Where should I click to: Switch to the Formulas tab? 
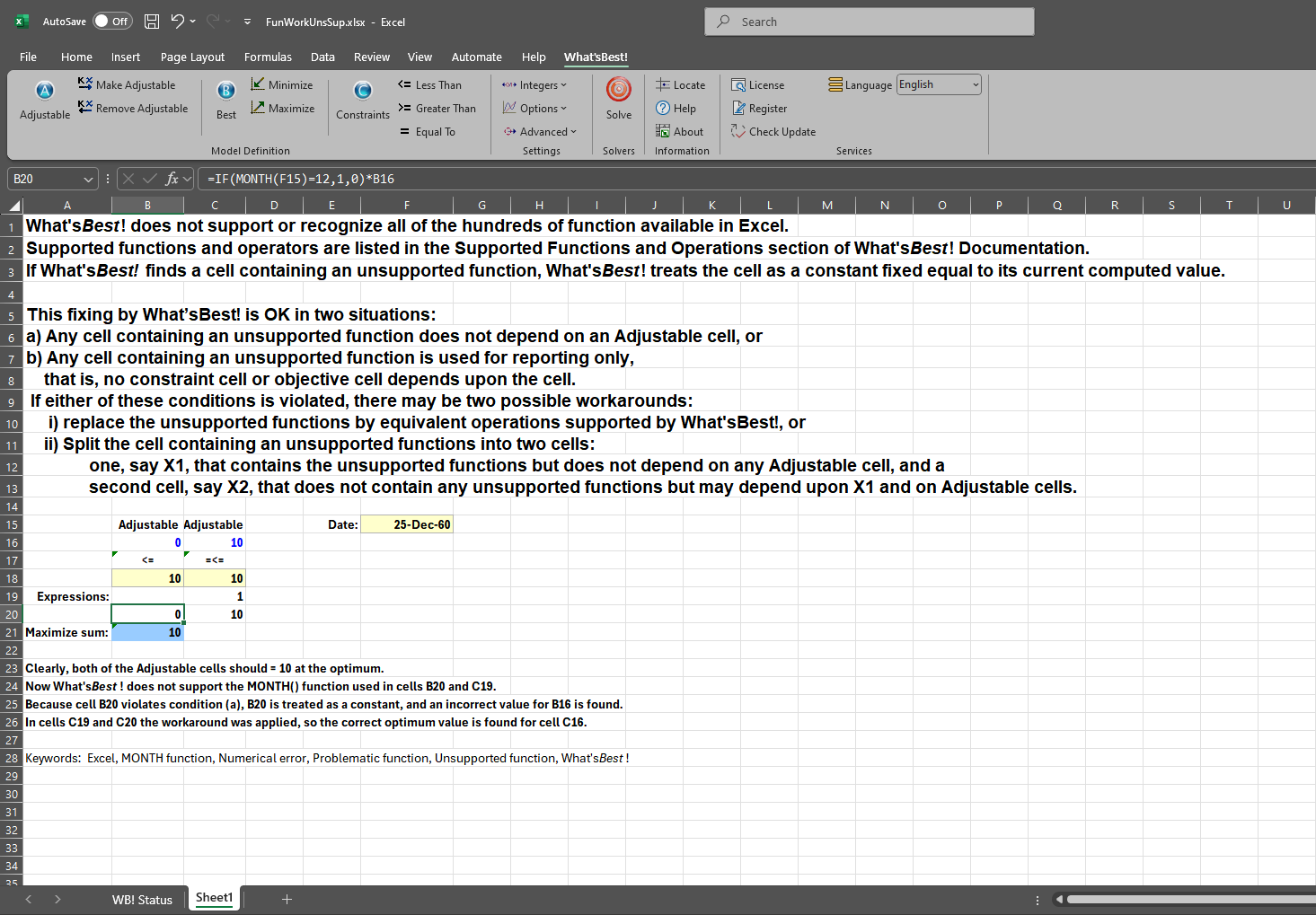pyautogui.click(x=268, y=57)
